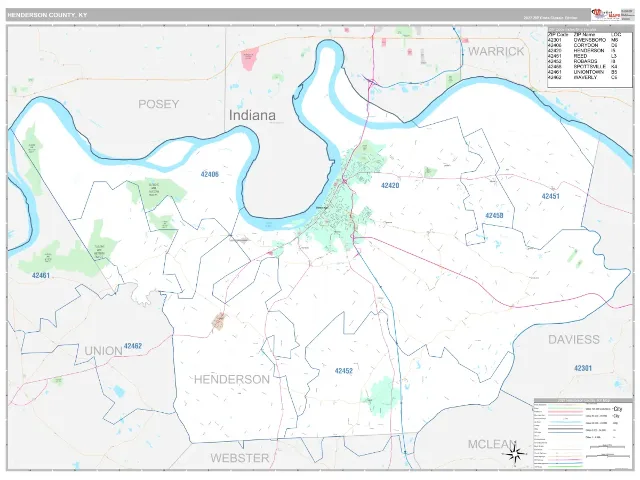Click "REED" row in ZIP index table
The image size is (640, 480).
point(583,56)
